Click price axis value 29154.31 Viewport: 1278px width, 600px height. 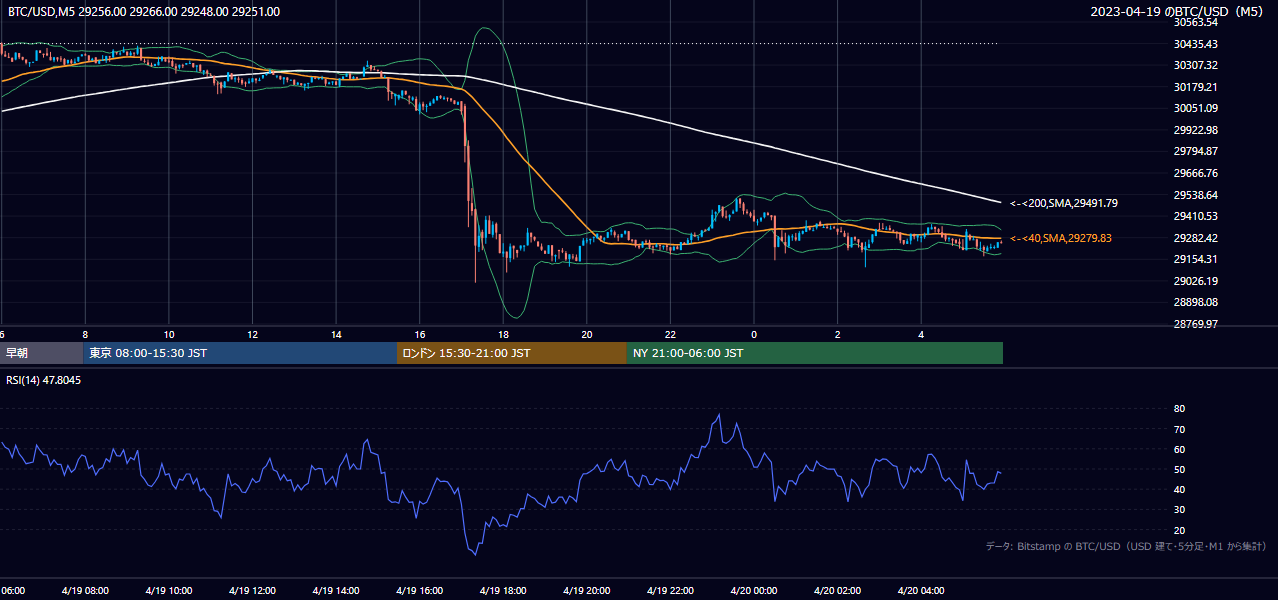pyautogui.click(x=1196, y=259)
